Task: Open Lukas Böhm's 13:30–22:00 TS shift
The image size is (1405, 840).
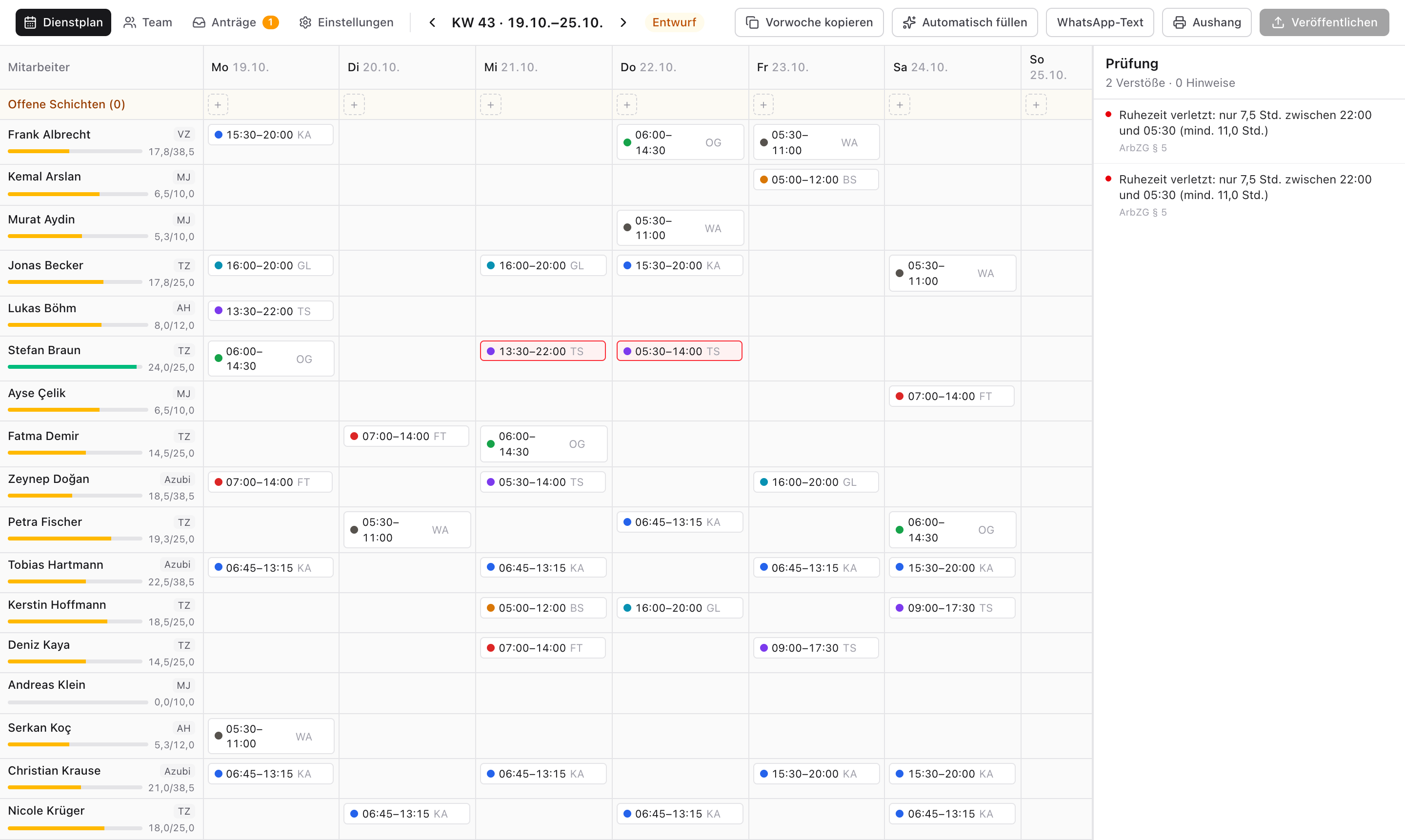Action: (270, 311)
